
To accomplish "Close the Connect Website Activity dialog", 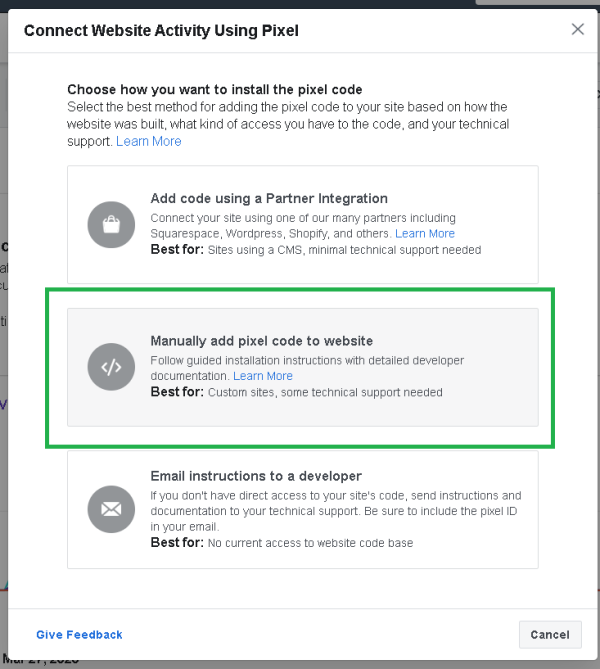I will 578,29.
